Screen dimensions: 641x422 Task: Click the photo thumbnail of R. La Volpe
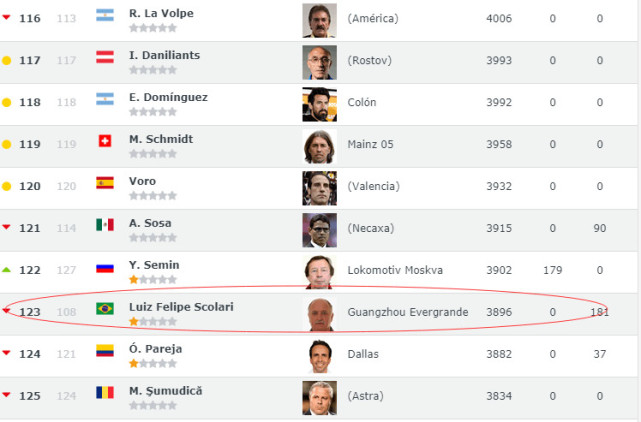320,20
